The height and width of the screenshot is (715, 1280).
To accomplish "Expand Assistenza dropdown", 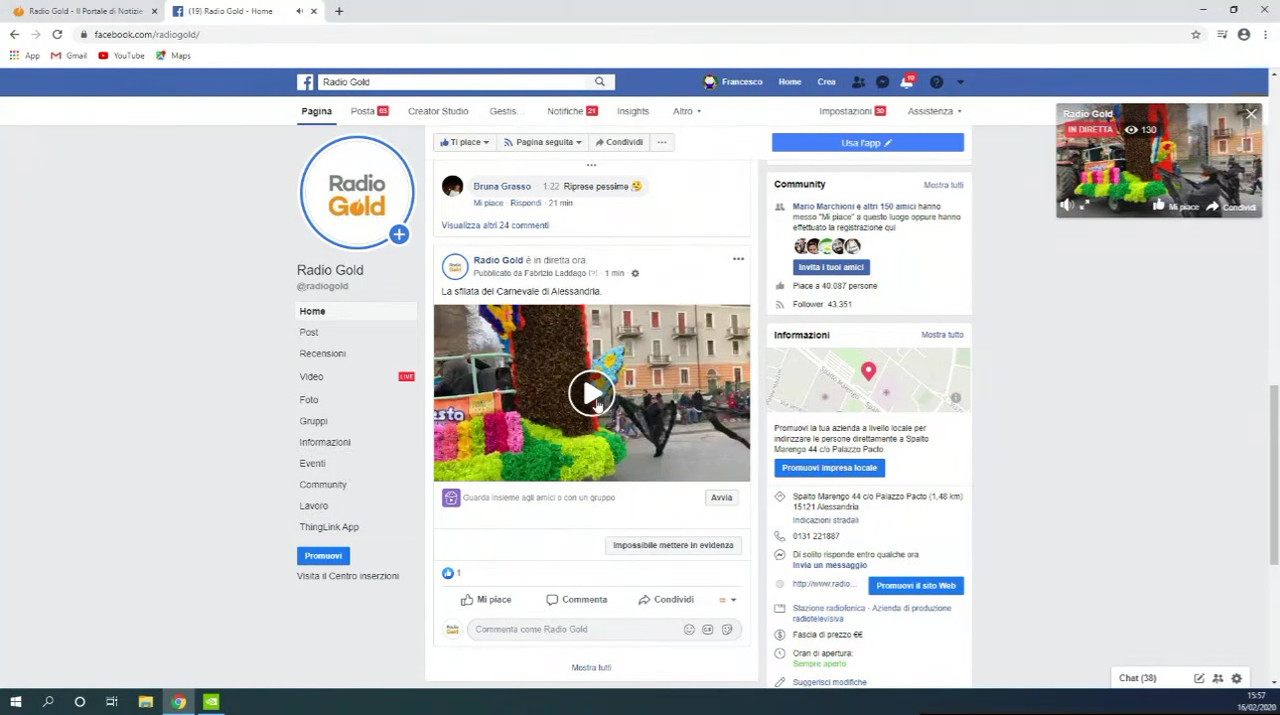I will click(935, 111).
